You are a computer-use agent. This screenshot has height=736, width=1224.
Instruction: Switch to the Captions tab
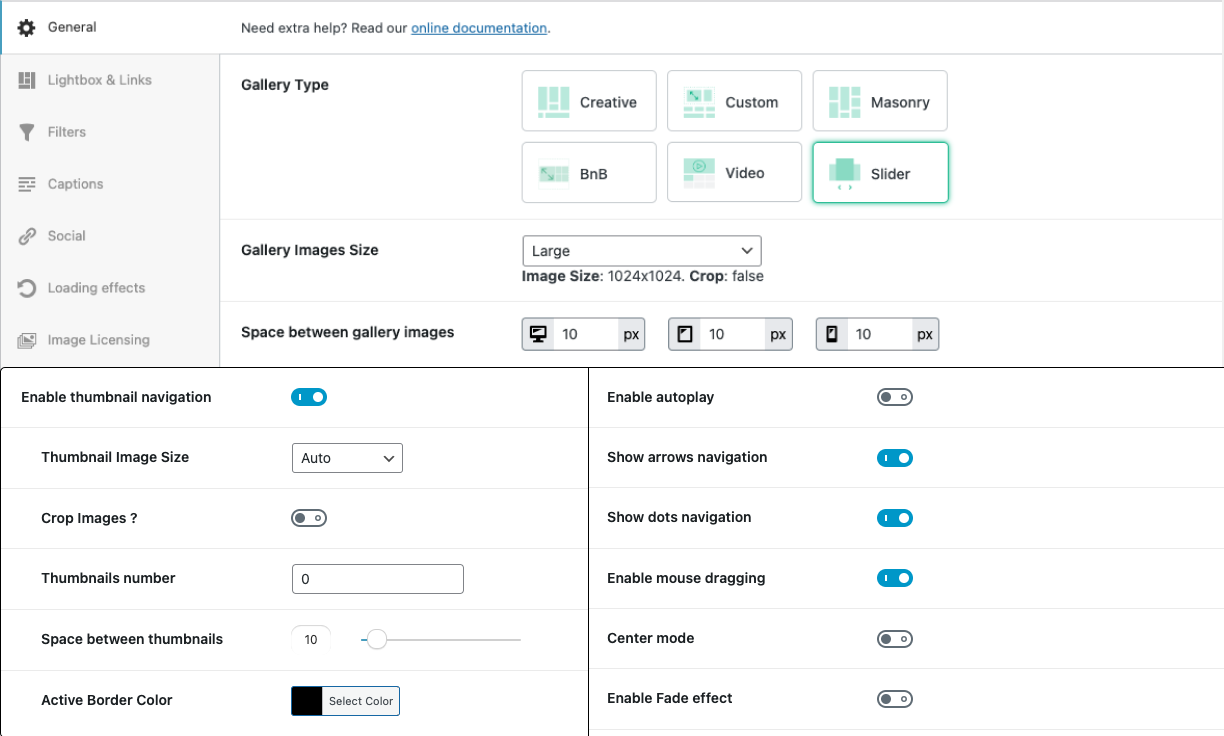tap(75, 184)
